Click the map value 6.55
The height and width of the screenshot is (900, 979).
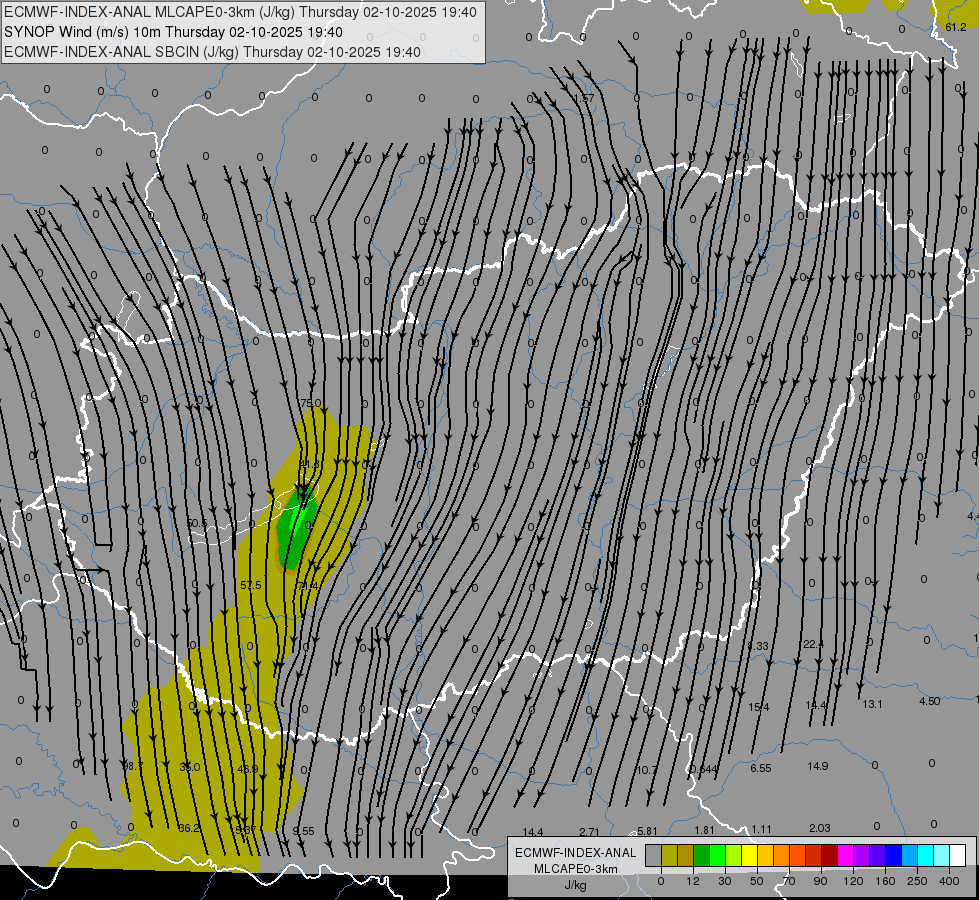(x=760, y=768)
